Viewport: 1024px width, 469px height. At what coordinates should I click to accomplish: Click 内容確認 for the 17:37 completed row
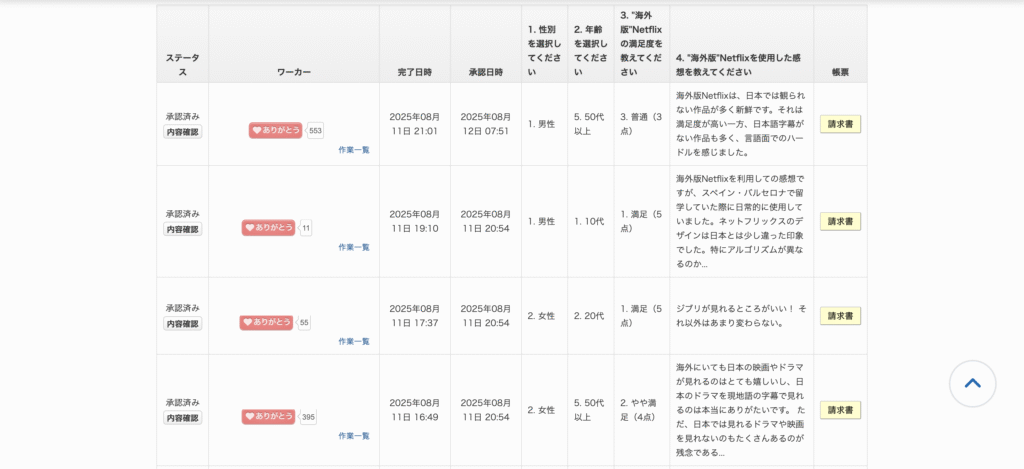[182, 323]
